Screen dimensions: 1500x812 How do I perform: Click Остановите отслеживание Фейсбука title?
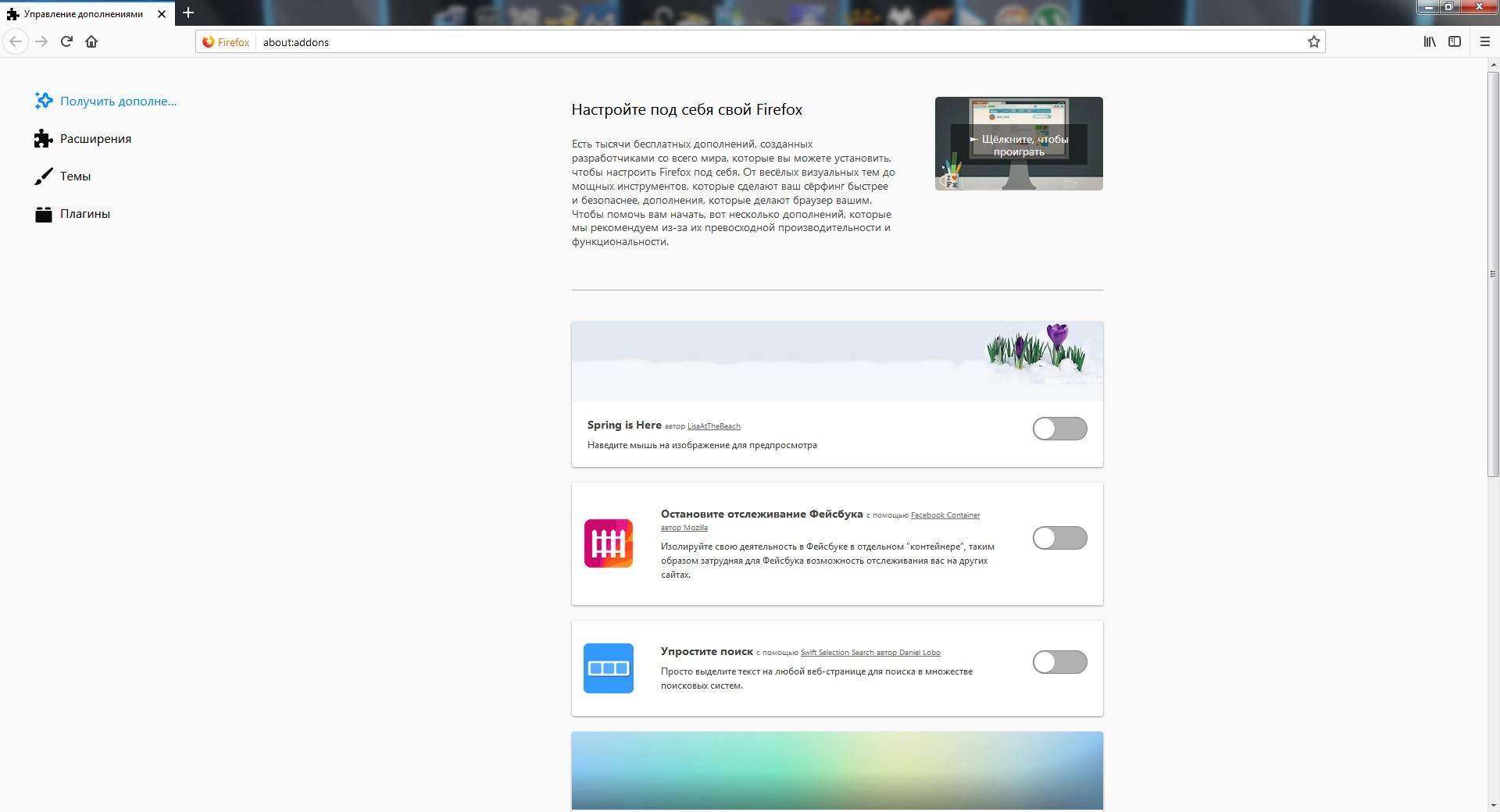click(762, 514)
